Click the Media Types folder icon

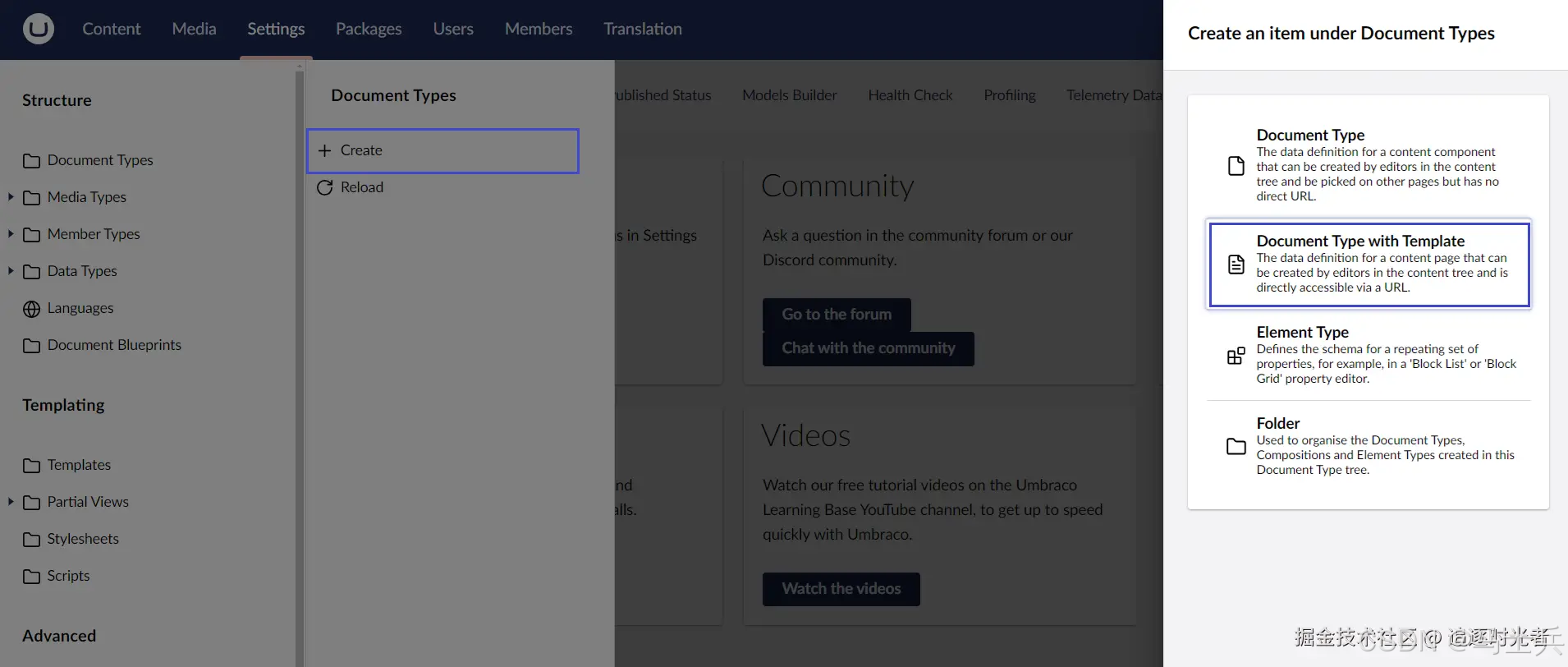pyautogui.click(x=31, y=198)
